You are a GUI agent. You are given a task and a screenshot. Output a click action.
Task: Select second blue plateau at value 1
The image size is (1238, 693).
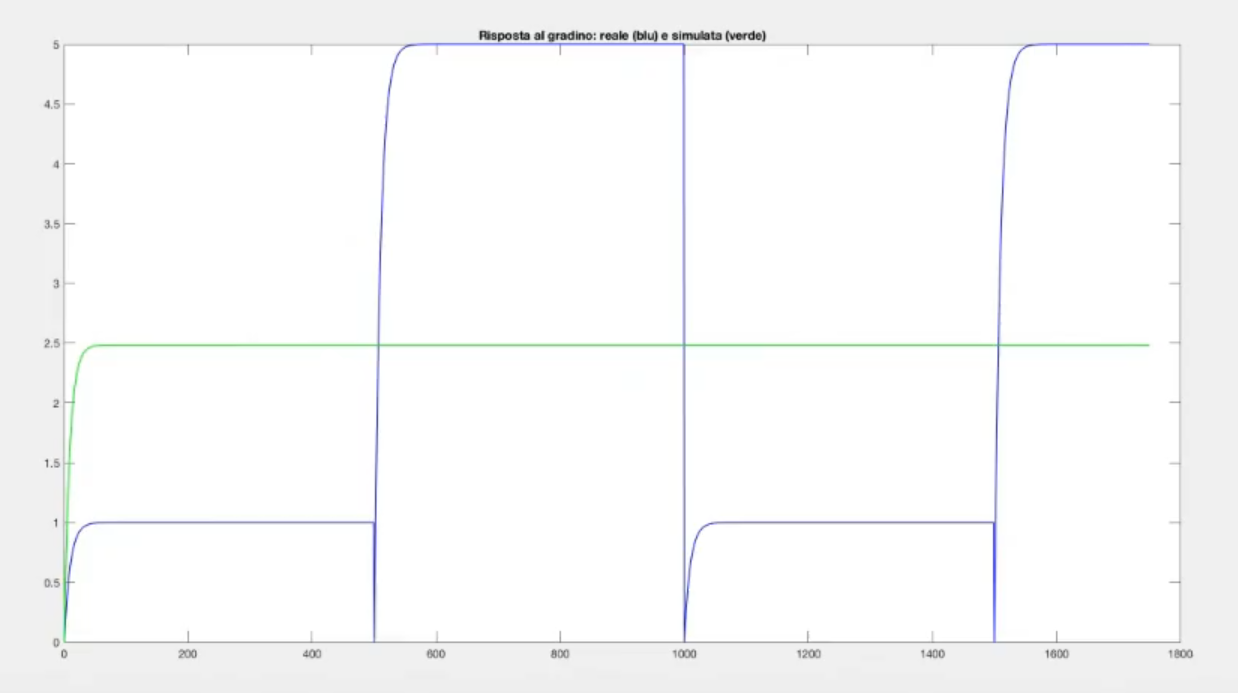tap(850, 522)
